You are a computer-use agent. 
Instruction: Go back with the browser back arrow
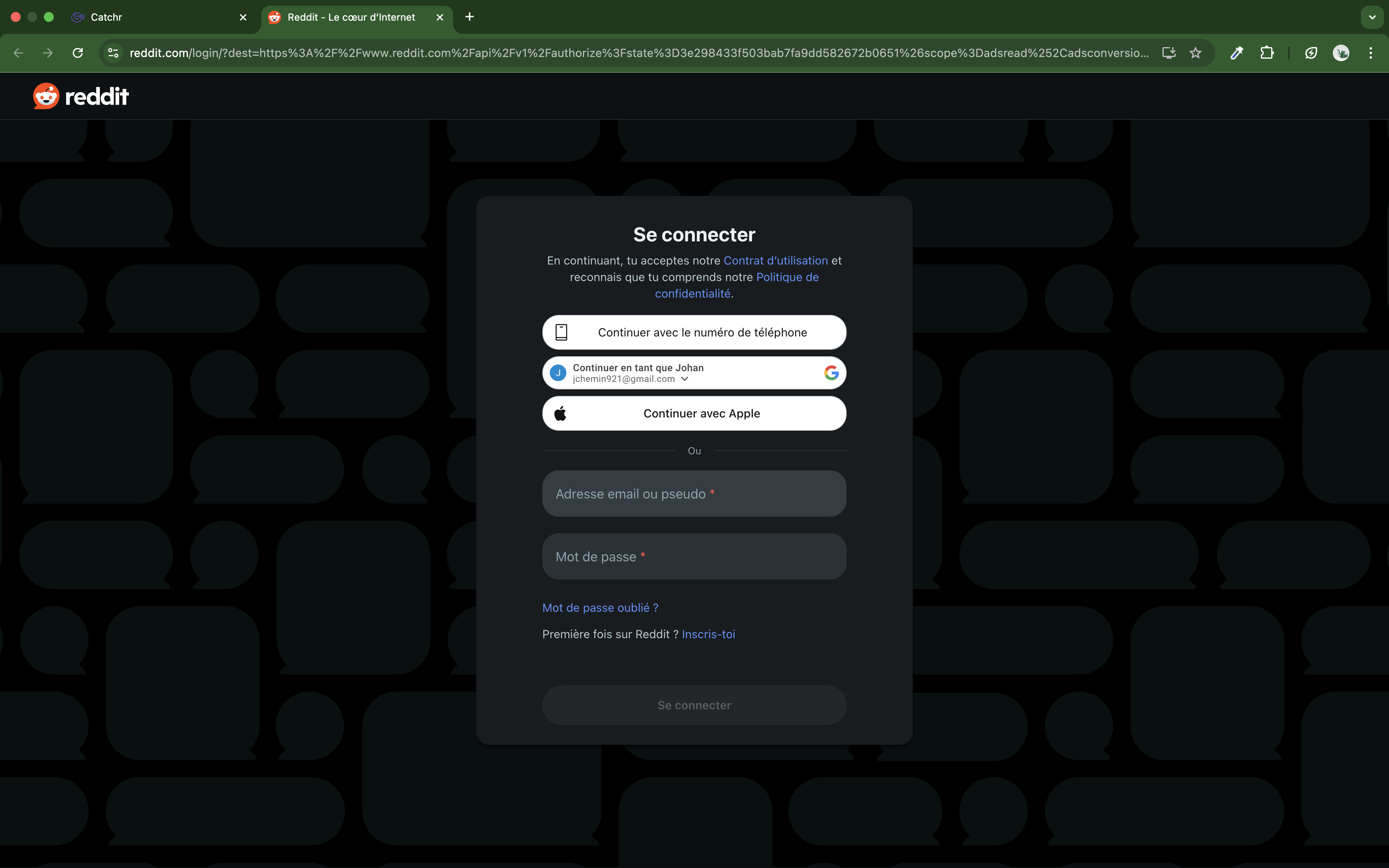coord(18,53)
